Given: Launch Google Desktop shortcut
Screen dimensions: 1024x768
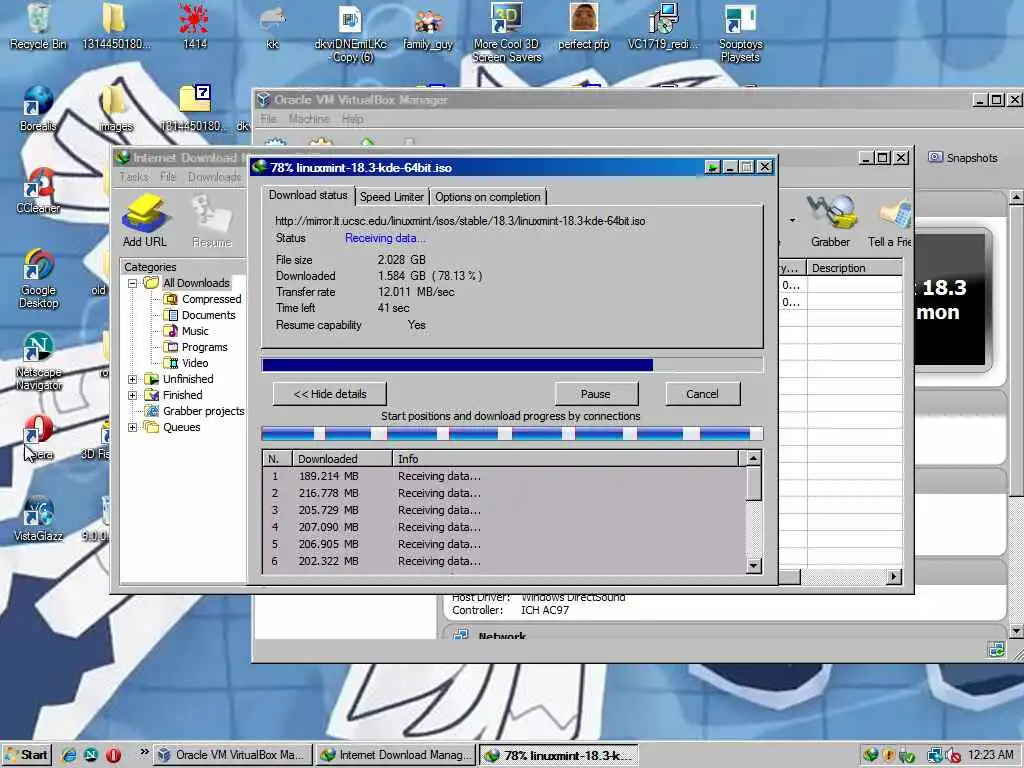Looking at the screenshot, I should click(x=39, y=278).
